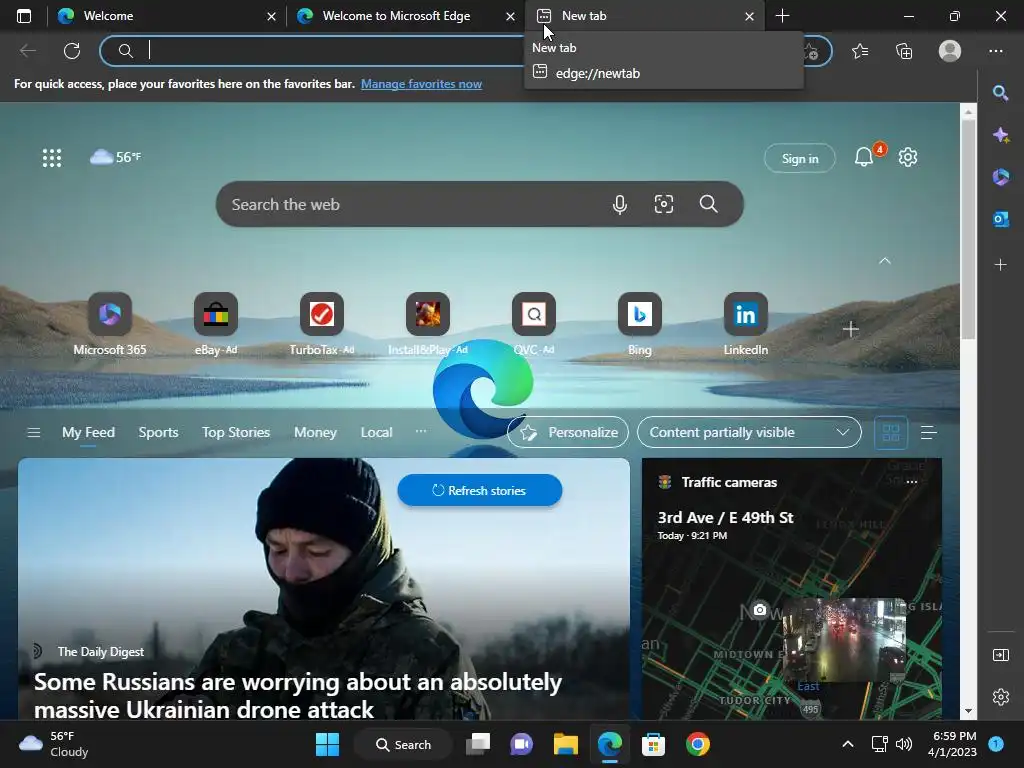Viewport: 1024px width, 768px height.
Task: Click Refresh stories button
Action: 479,490
